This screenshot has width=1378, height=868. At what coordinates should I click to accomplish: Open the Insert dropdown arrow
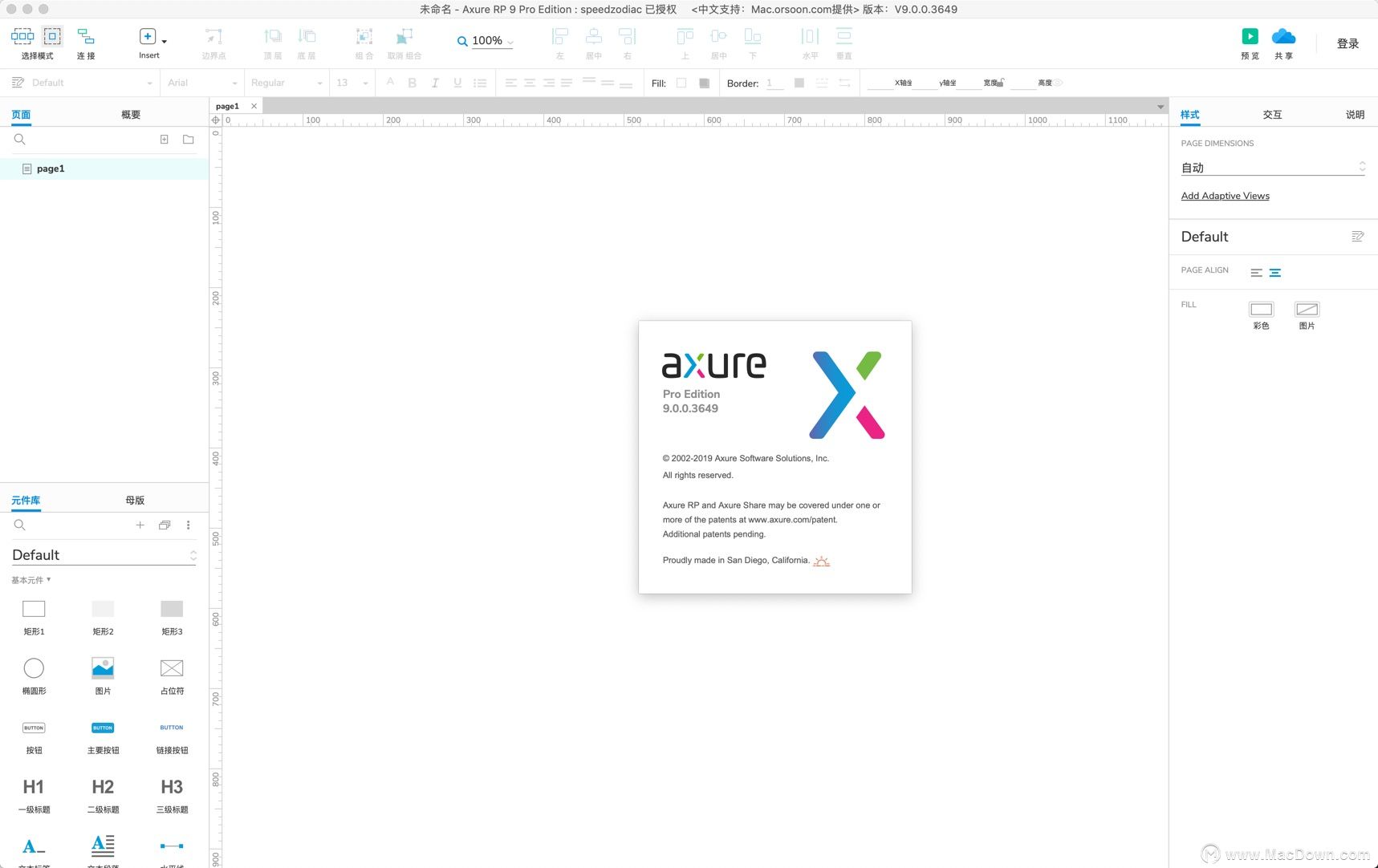coord(165,42)
